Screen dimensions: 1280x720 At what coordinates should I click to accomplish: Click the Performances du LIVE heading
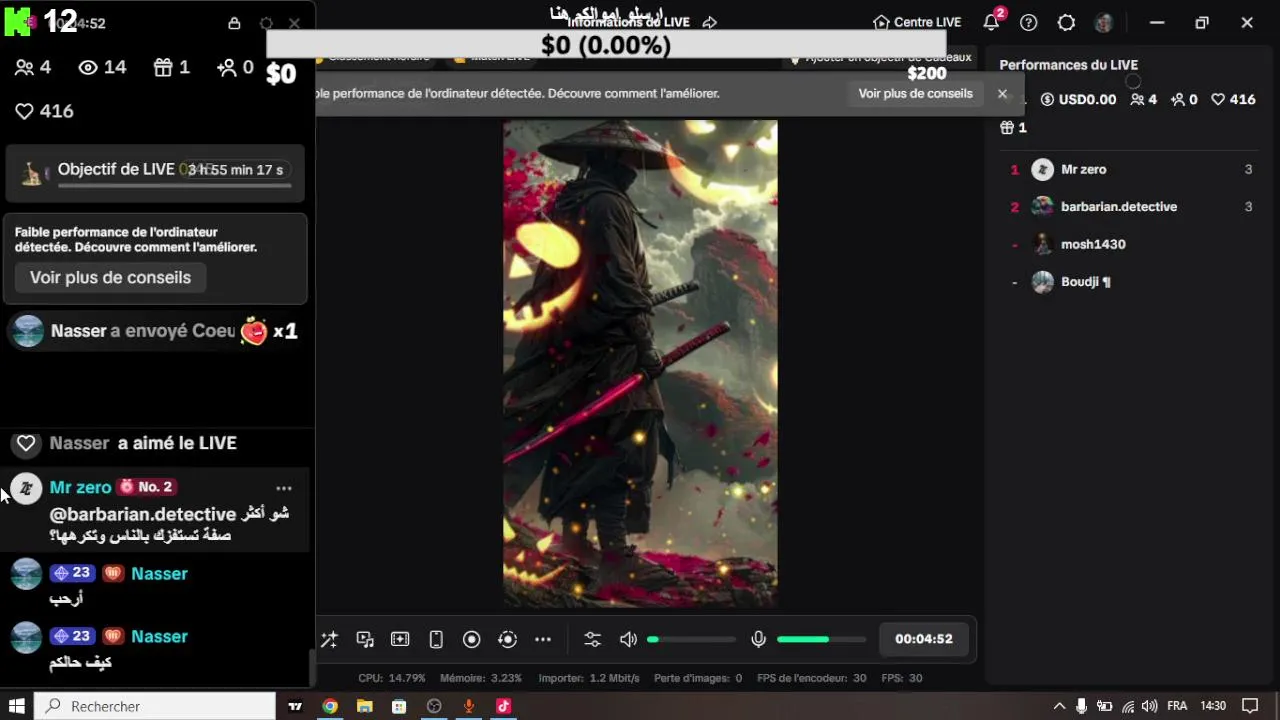point(1068,65)
